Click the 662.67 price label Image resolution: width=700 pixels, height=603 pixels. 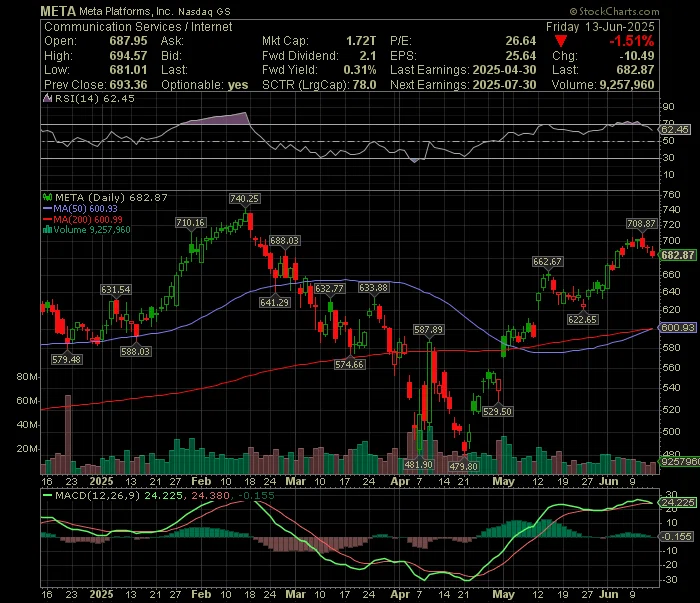pyautogui.click(x=547, y=262)
